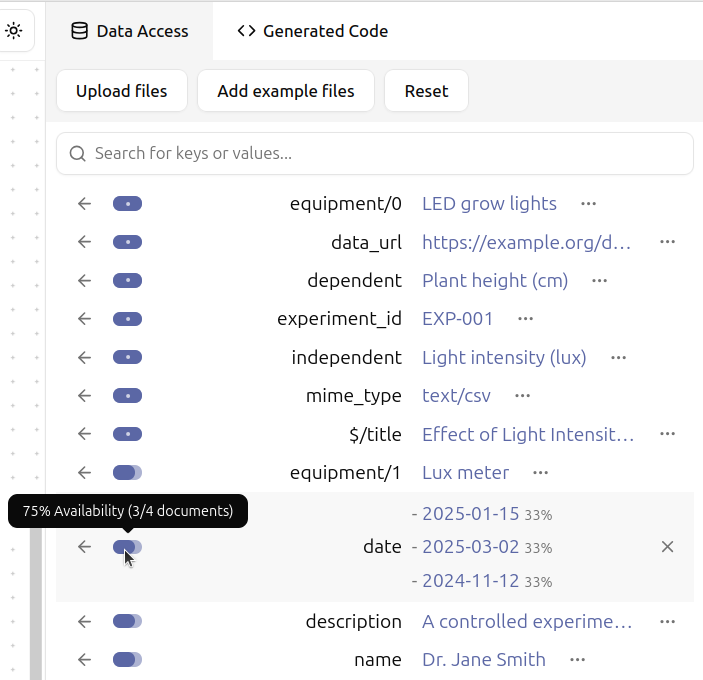Image resolution: width=703 pixels, height=680 pixels.
Task: Click the left arrow on equipment/0 row
Action: click(84, 204)
